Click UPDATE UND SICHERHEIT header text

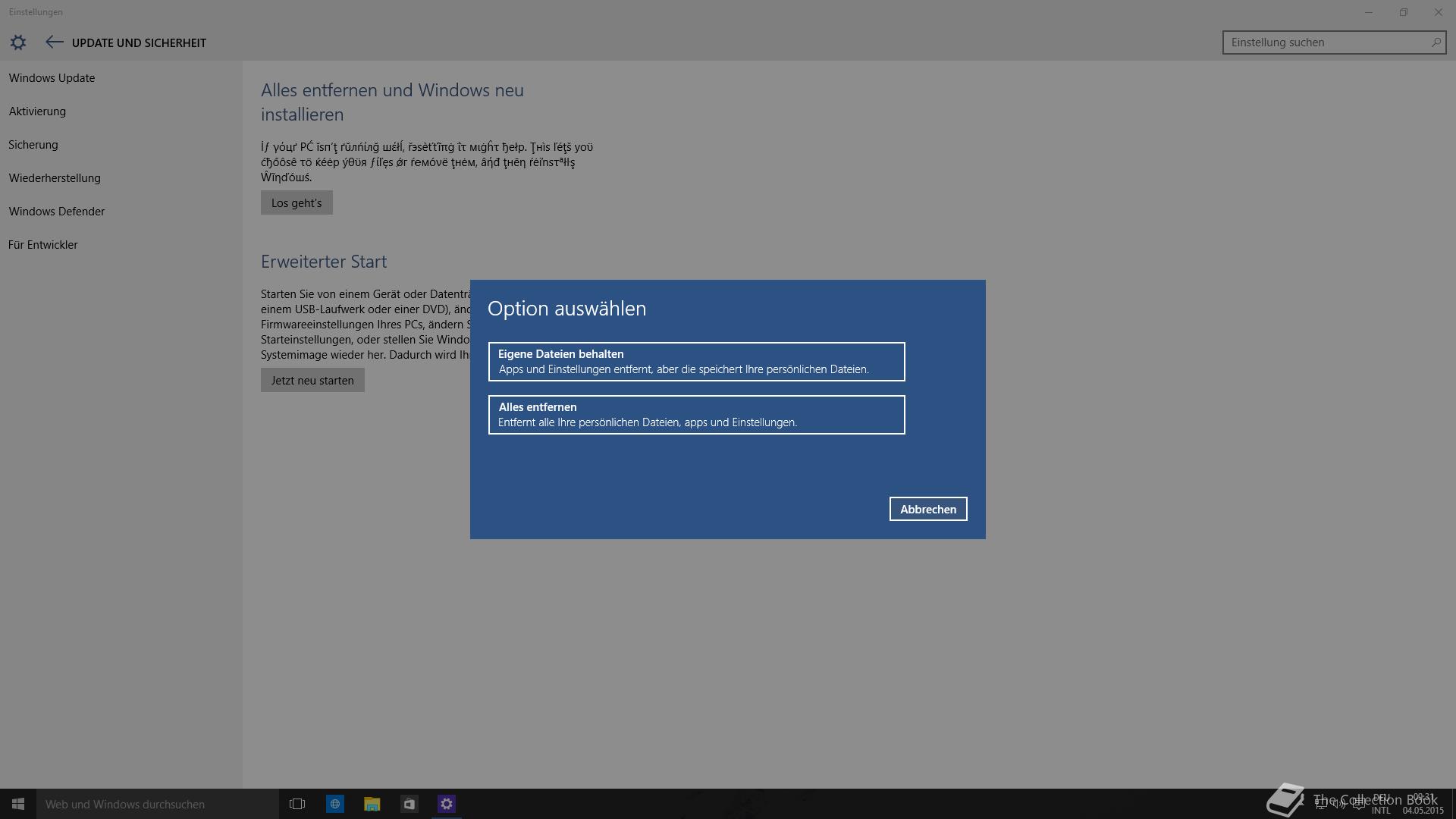click(x=139, y=43)
